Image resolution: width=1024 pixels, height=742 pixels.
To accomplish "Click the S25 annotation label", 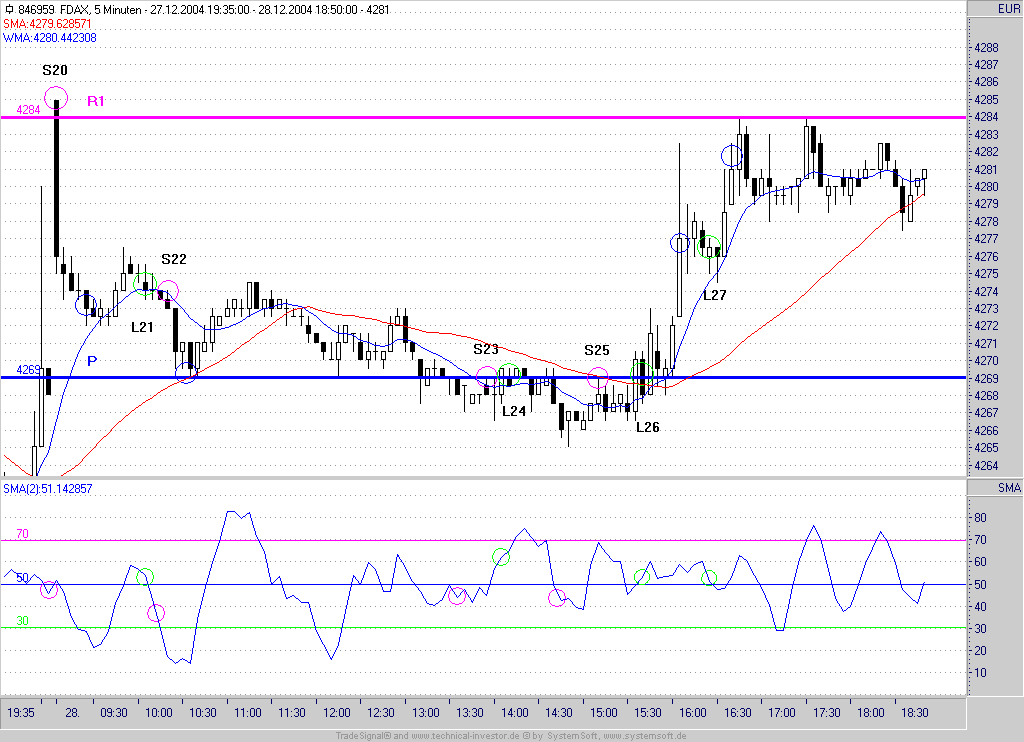I will pyautogui.click(x=597, y=350).
